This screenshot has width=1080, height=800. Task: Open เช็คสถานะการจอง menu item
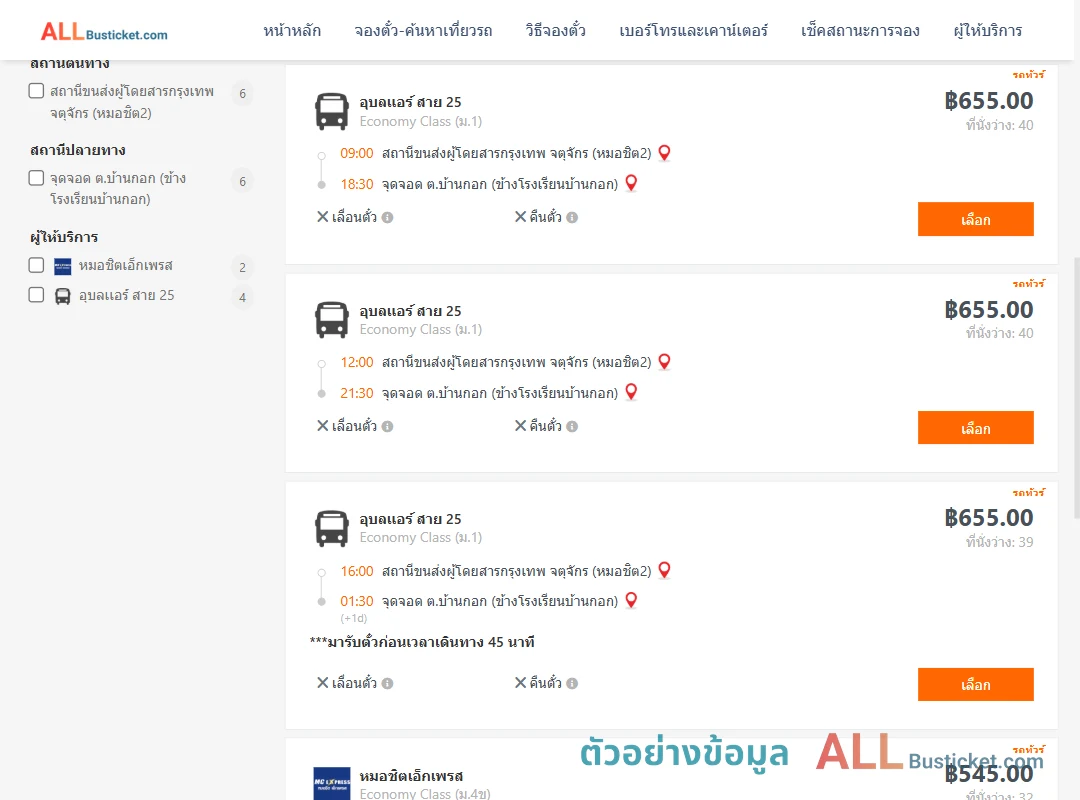tap(860, 31)
